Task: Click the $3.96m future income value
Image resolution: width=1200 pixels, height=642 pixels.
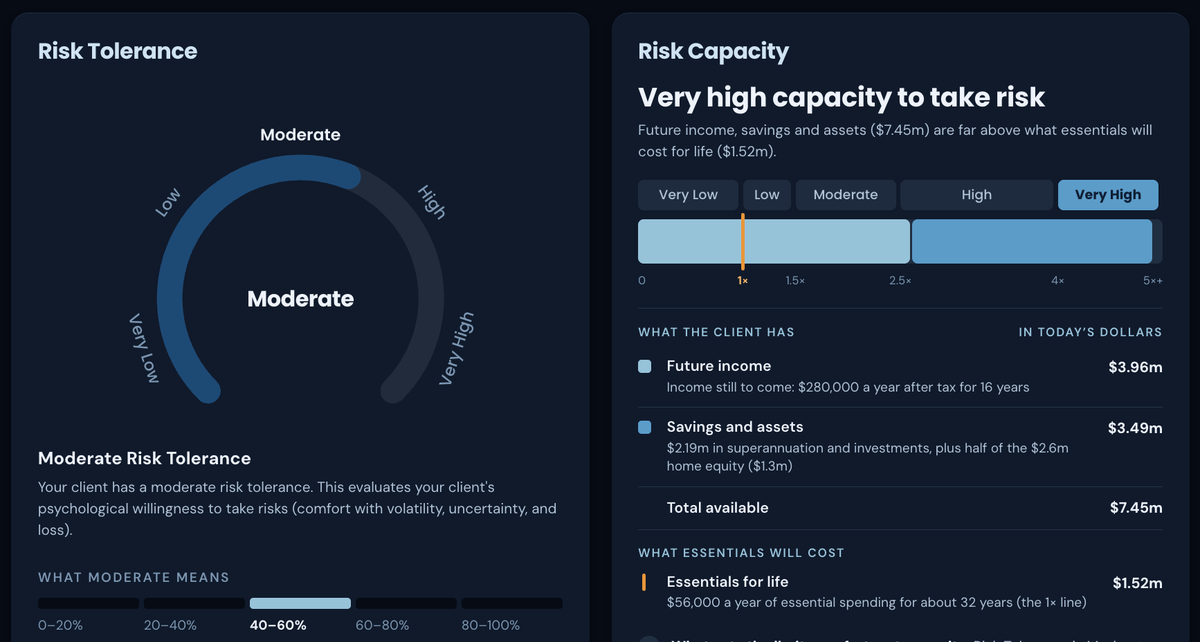Action: click(1135, 367)
